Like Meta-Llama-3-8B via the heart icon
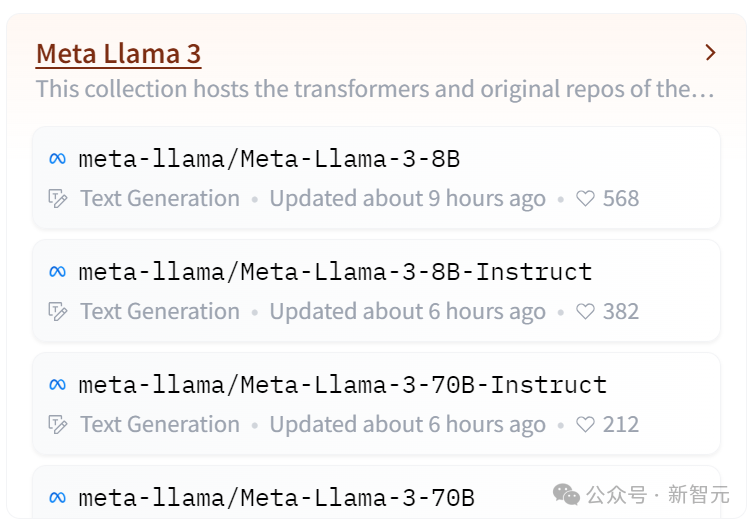The height and width of the screenshot is (525, 754). (x=586, y=199)
